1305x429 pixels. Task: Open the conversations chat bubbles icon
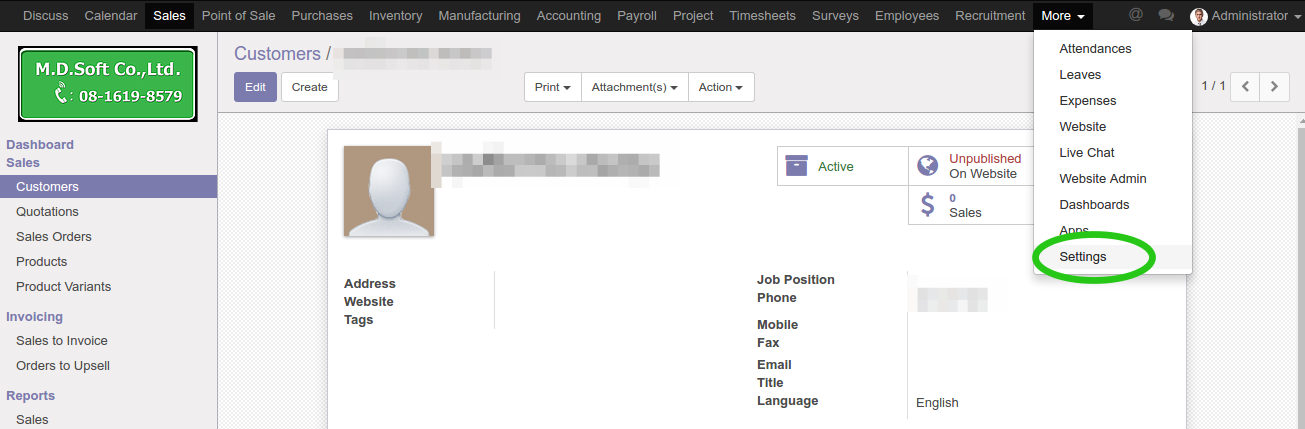[1165, 15]
